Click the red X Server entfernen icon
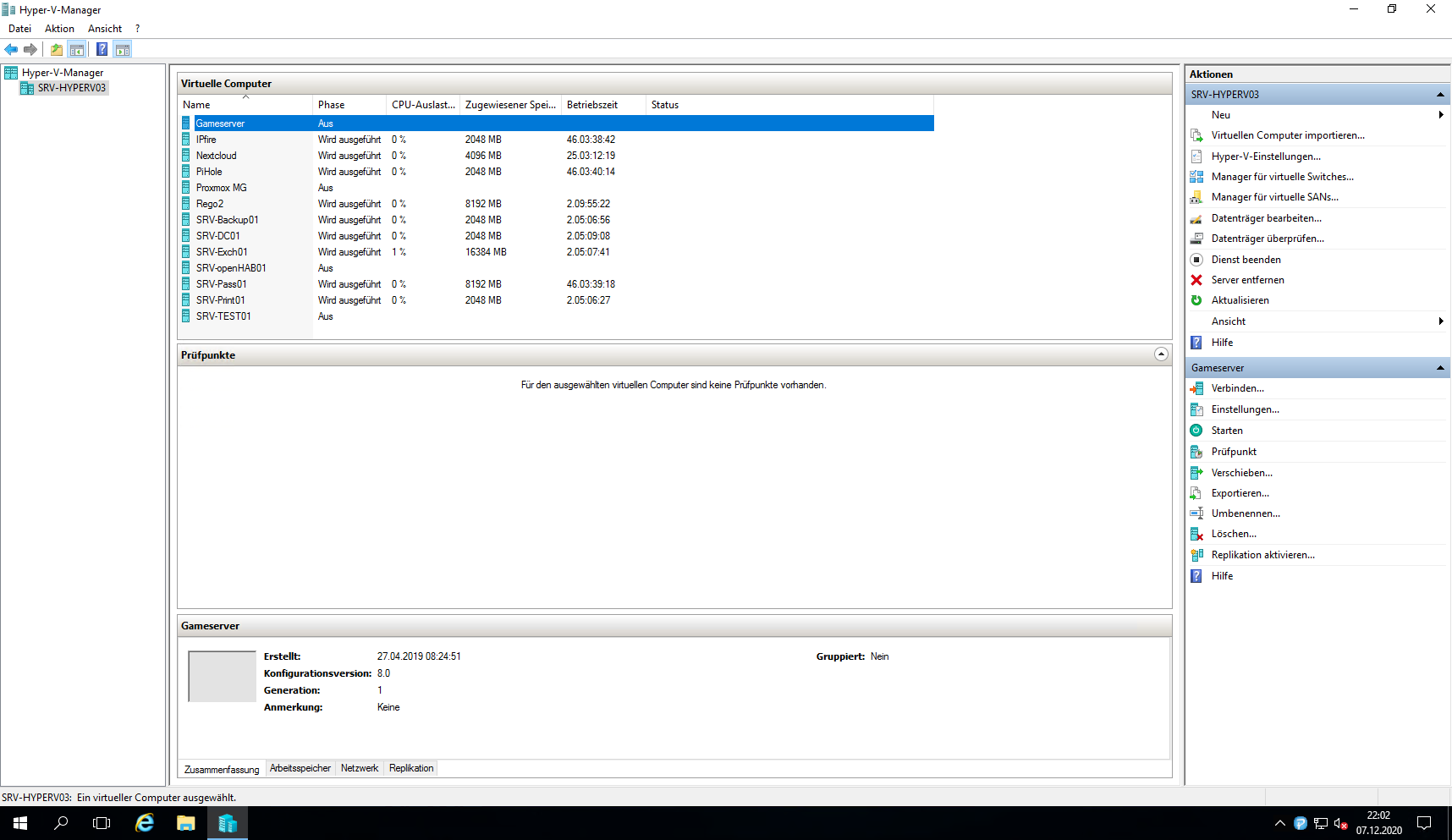This screenshot has width=1452, height=840. coord(1196,280)
